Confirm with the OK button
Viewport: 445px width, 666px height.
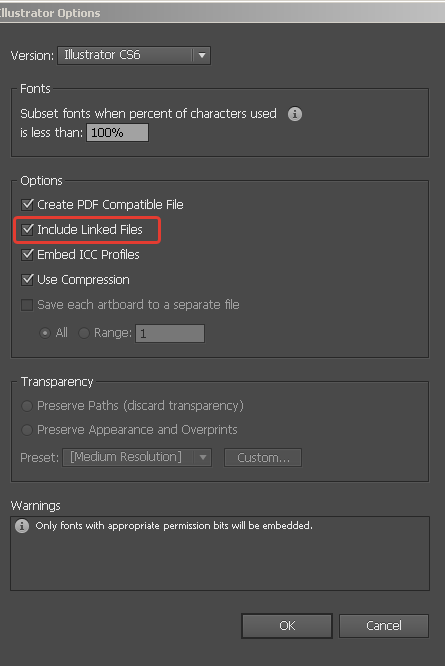point(287,626)
